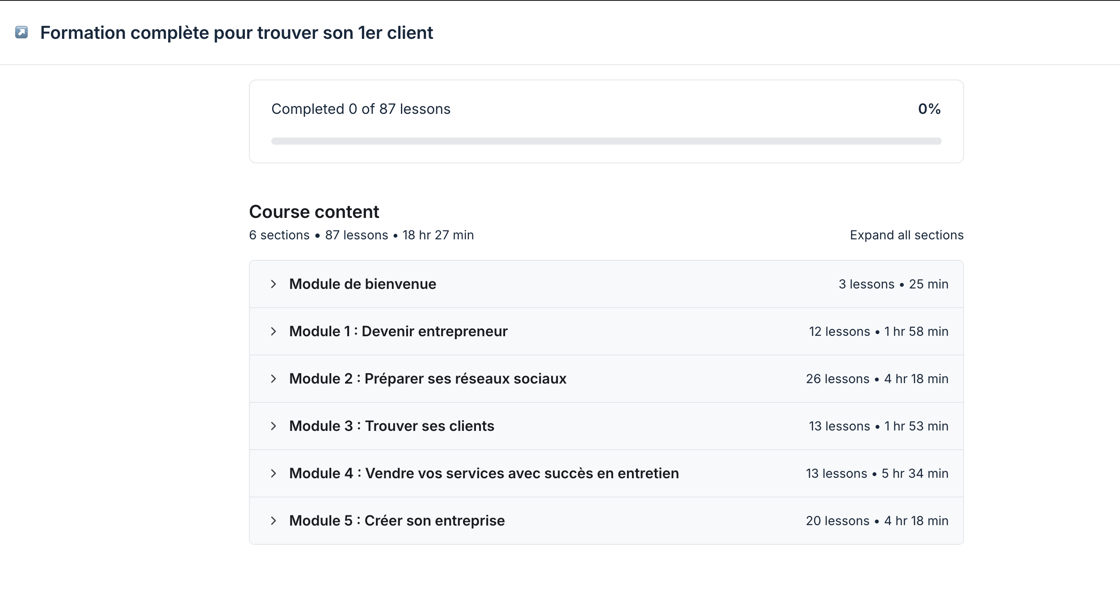Toggle the chevron for Module 2 section
The height and width of the screenshot is (593, 1120).
point(273,379)
